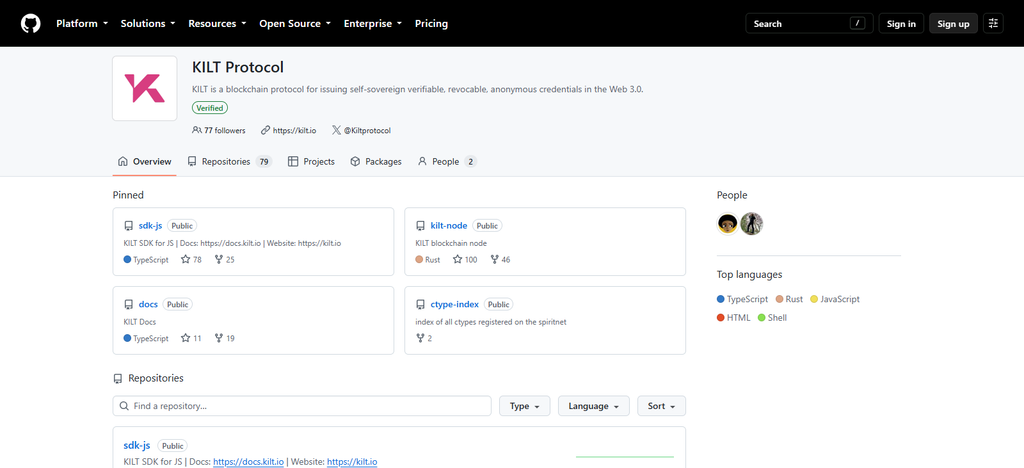1024x468 pixels.
Task: Open ctype-index forks showing 2
Action: 424,338
